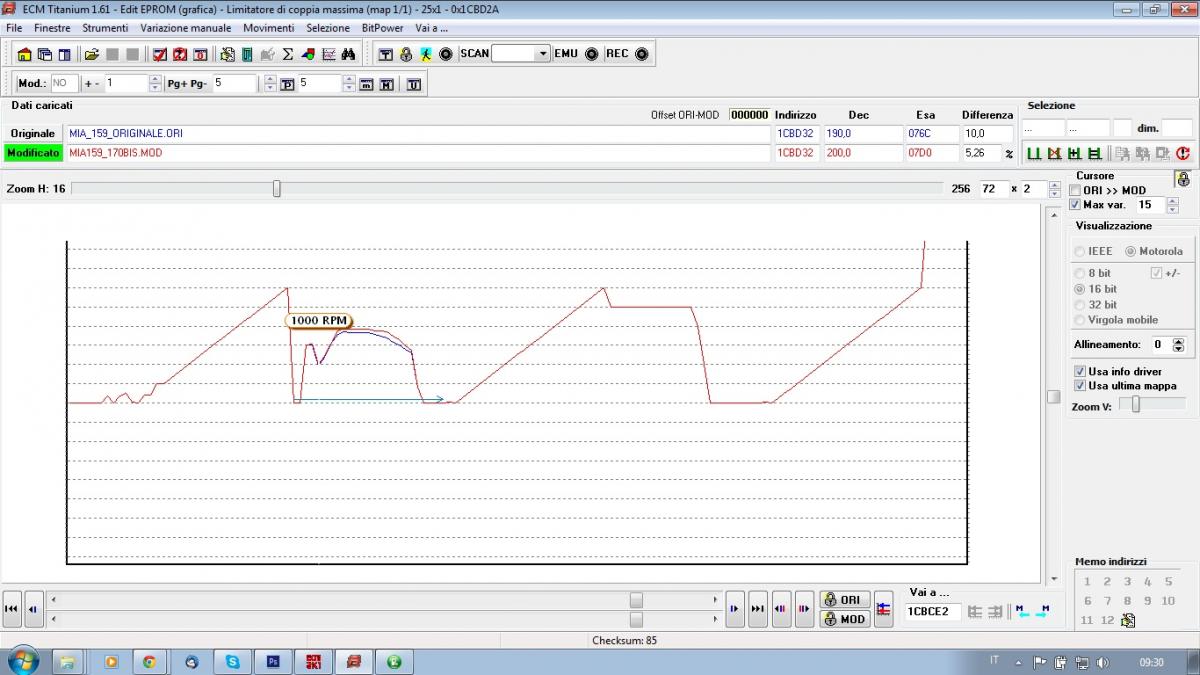Click the Zoom H slider handle

point(277,188)
